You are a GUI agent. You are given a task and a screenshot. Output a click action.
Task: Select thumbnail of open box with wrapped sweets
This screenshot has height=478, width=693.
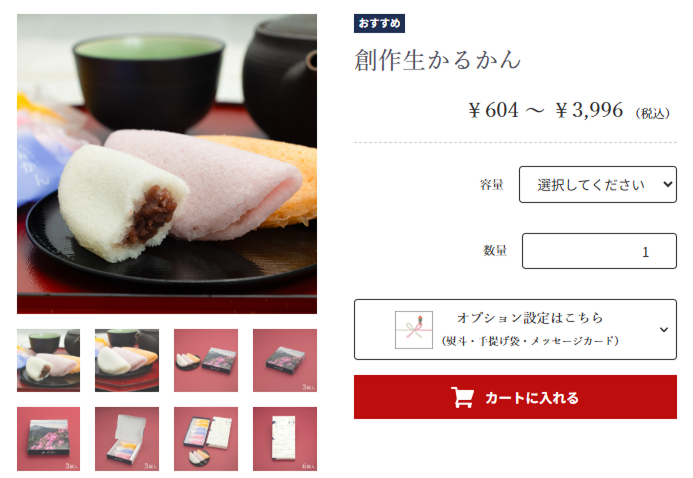[x=206, y=439]
